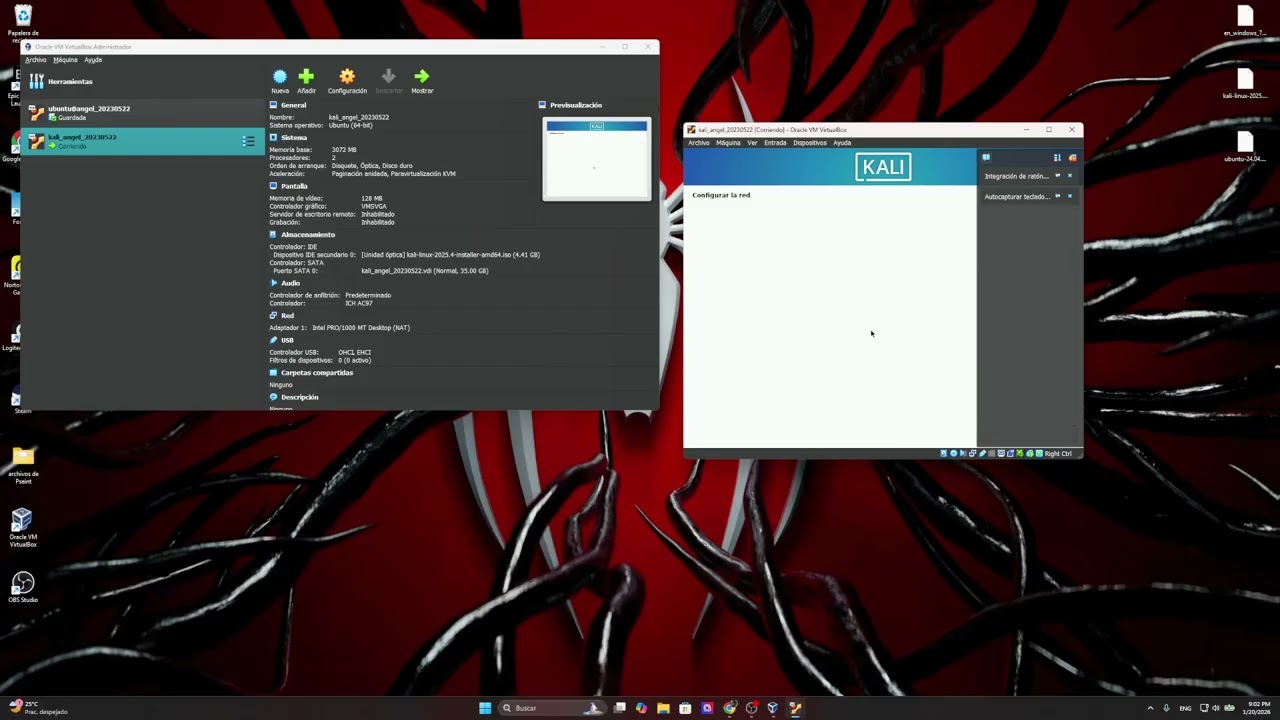Click network indicator in VM status bar
Screen dimensions: 1280x720
click(972, 454)
